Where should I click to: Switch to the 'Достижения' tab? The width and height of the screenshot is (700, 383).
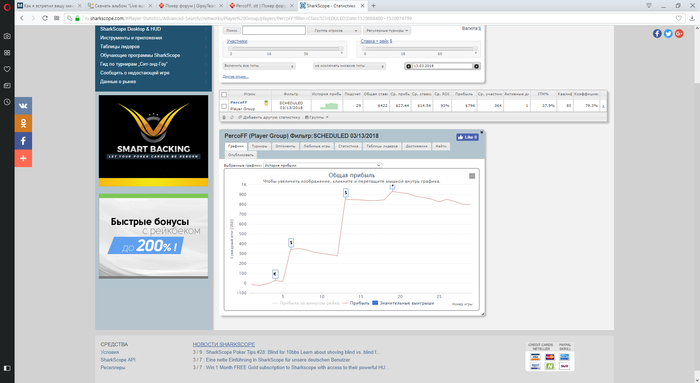click(x=416, y=146)
